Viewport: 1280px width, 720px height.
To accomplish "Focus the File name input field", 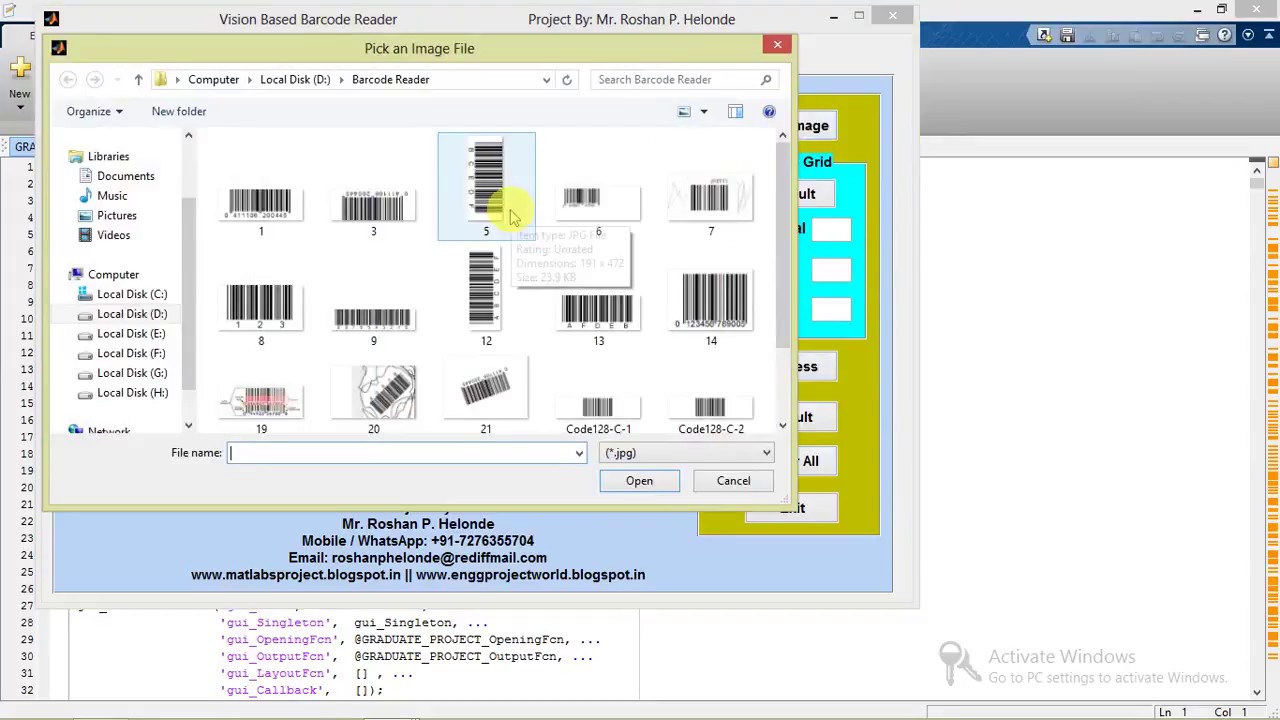I will (x=400, y=454).
